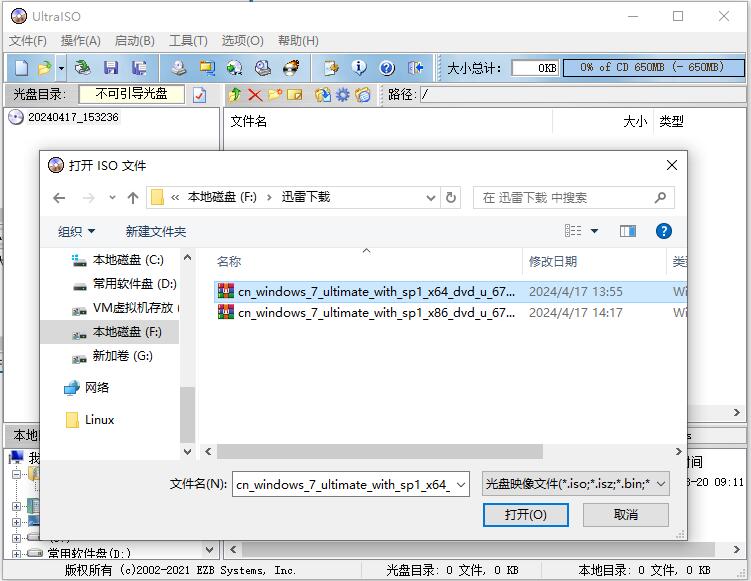
Task: Click the Properties document icon in toolbar
Action: (331, 68)
